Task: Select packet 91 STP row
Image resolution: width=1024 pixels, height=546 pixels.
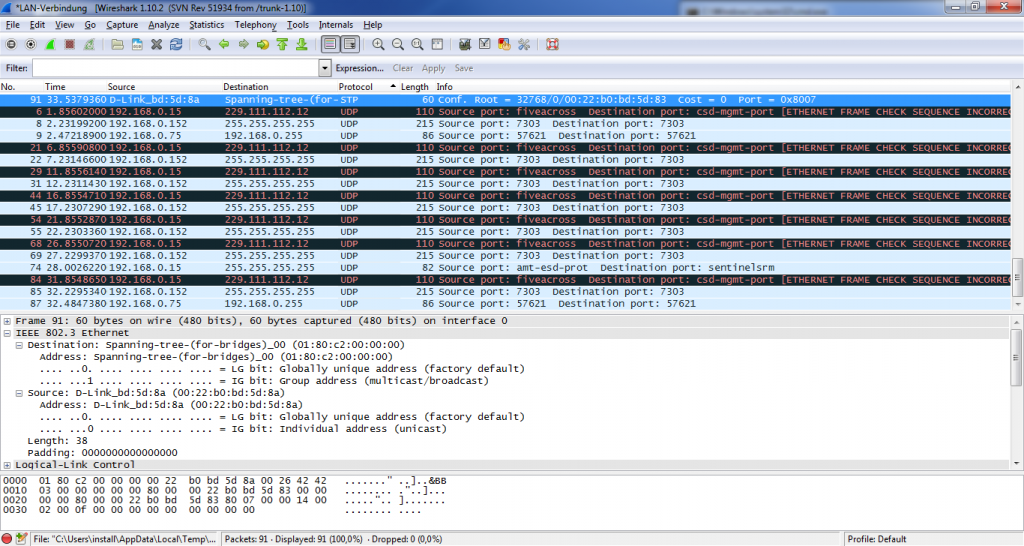Action: tap(505, 100)
